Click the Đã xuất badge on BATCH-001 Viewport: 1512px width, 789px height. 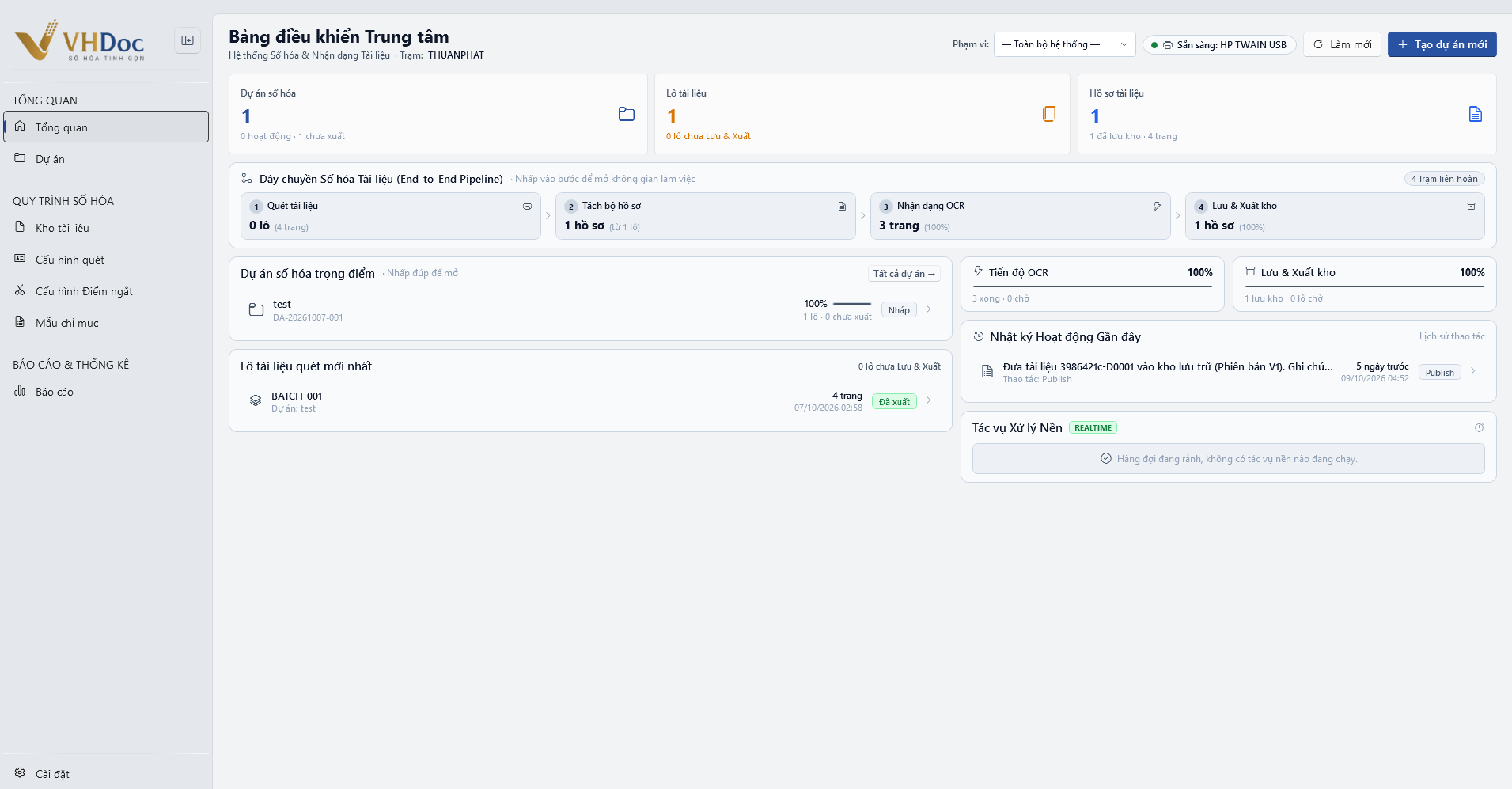pos(894,402)
